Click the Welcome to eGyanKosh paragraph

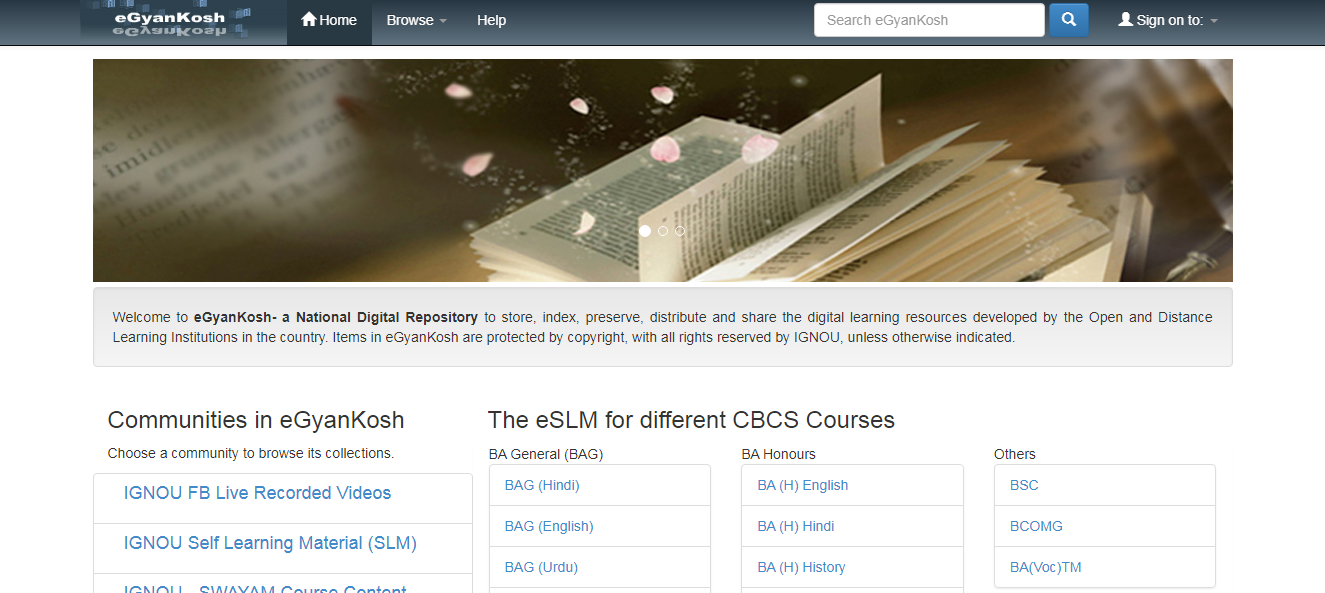[662, 327]
